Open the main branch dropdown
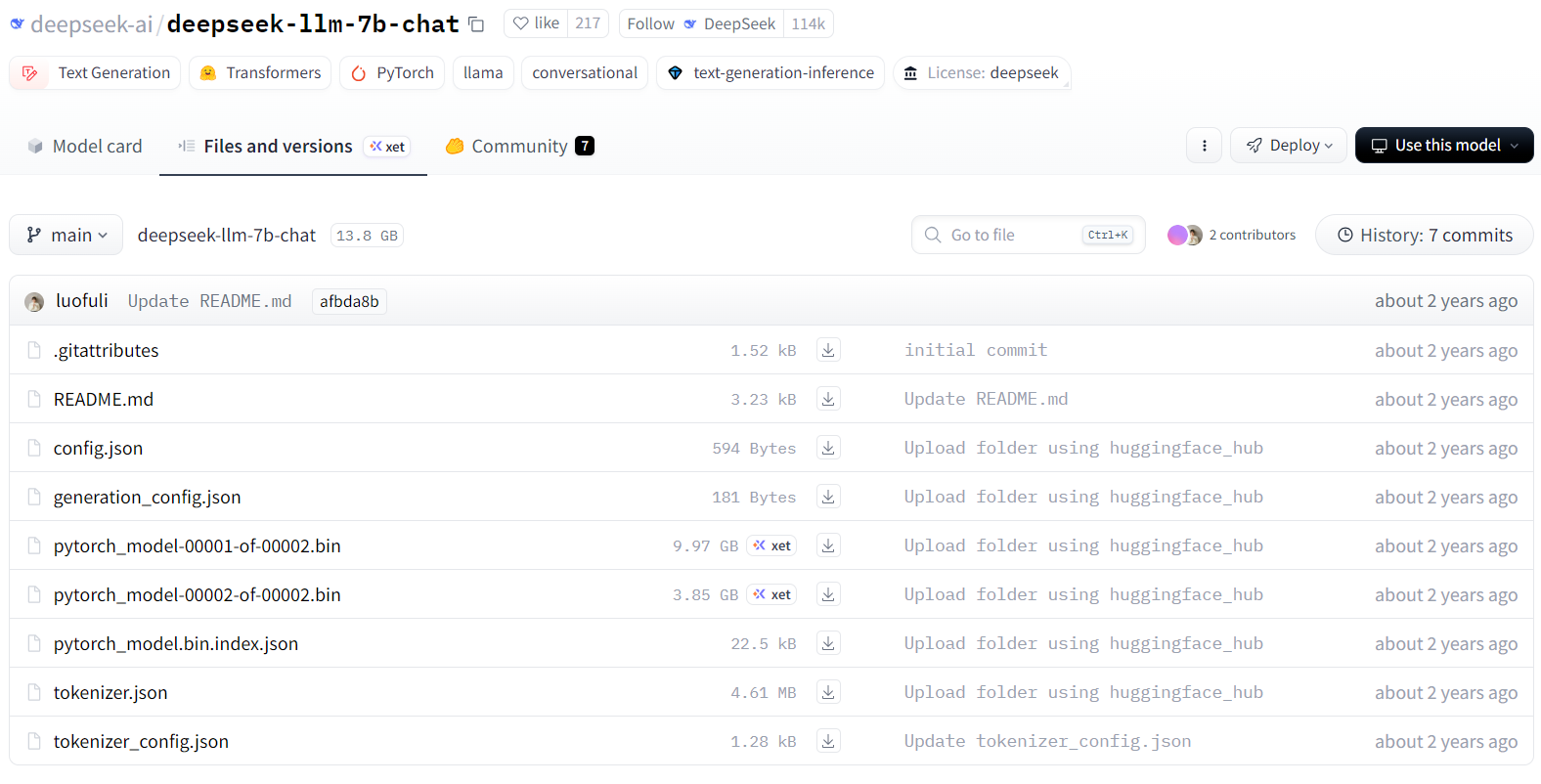The width and height of the screenshot is (1541, 784). tap(66, 235)
